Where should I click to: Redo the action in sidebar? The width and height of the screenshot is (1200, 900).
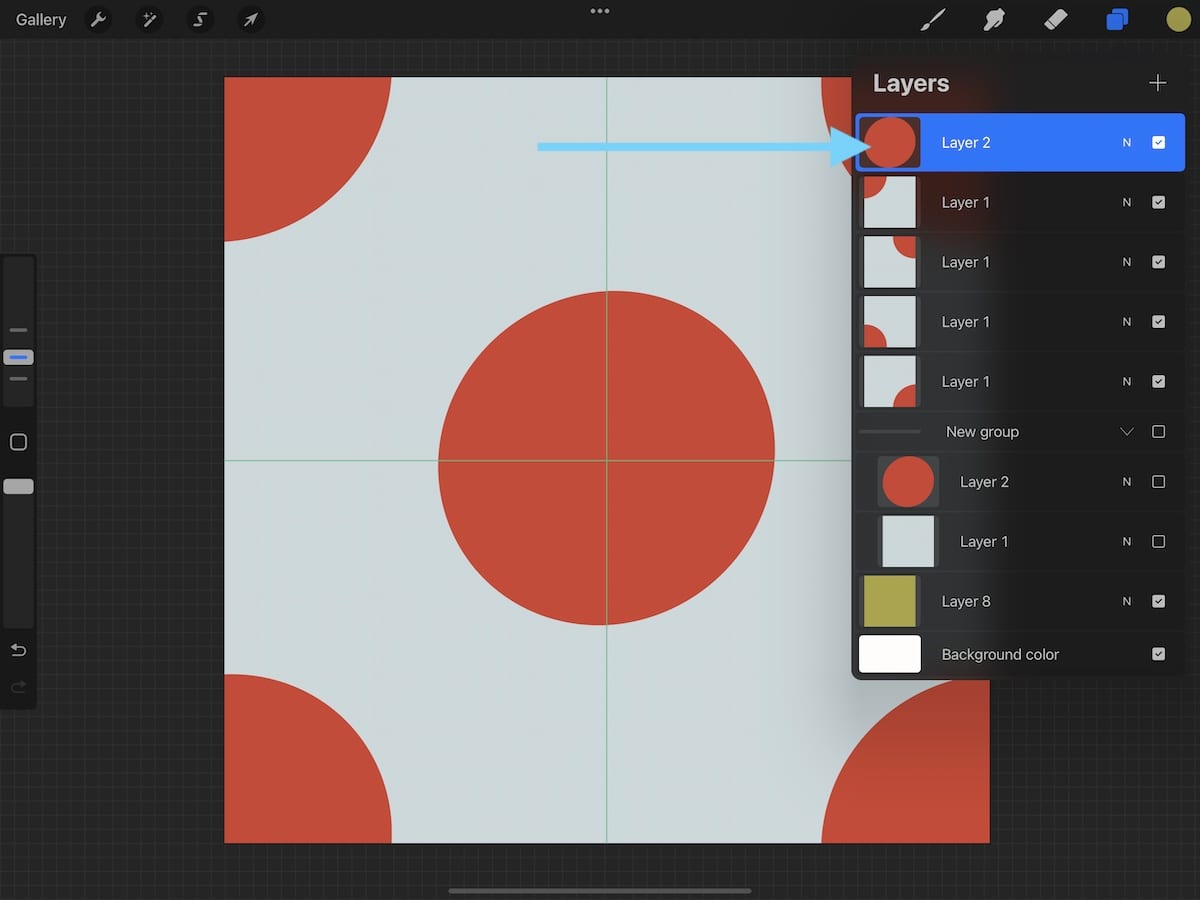coord(18,687)
